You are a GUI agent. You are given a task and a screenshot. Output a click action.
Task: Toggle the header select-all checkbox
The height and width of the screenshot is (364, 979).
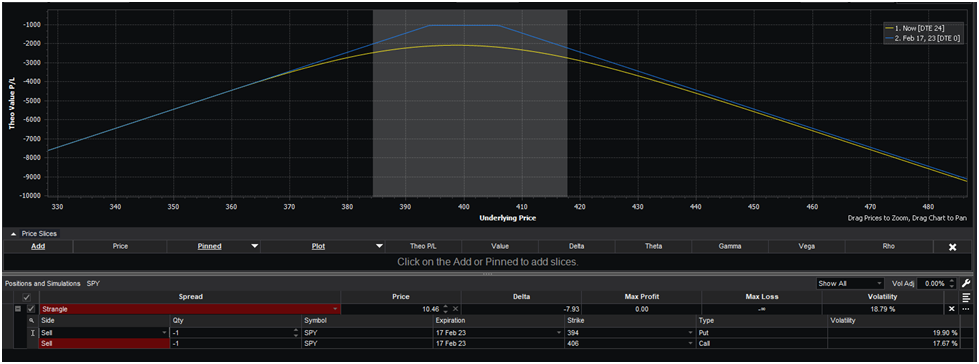pos(26,297)
